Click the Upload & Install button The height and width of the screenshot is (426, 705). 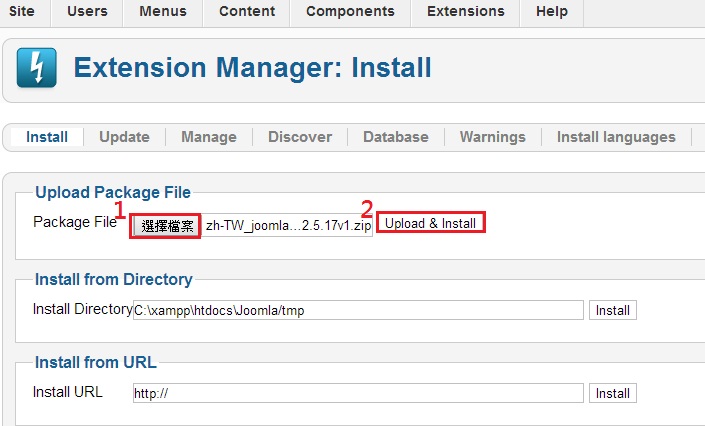point(430,223)
